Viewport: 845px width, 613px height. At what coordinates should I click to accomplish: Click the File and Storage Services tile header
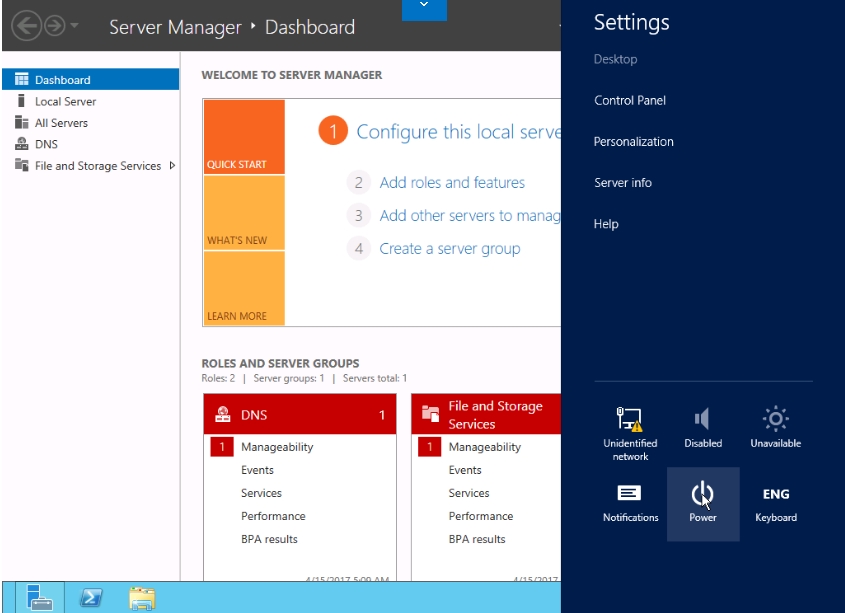click(486, 414)
